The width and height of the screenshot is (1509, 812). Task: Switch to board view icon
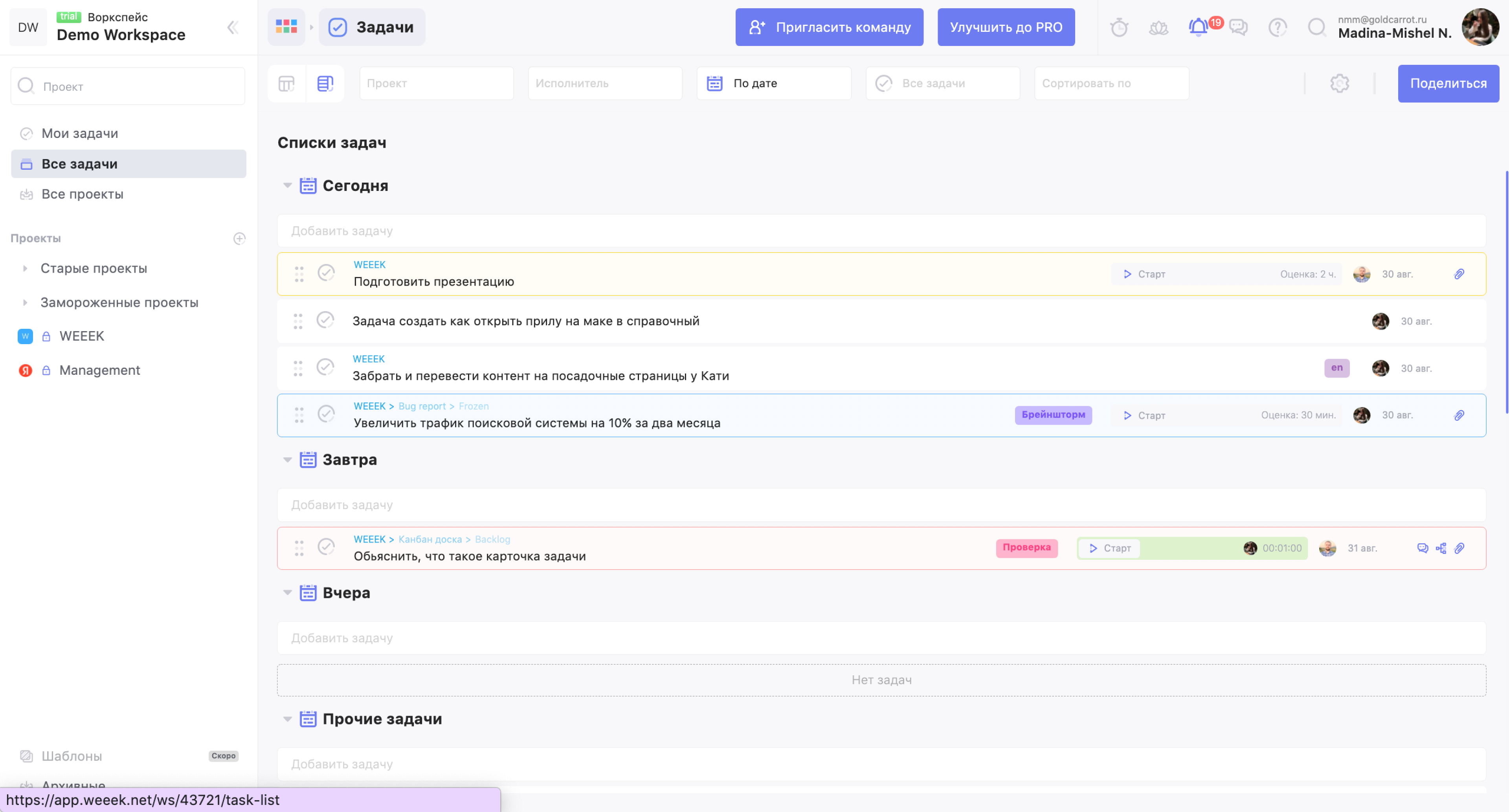coord(286,84)
